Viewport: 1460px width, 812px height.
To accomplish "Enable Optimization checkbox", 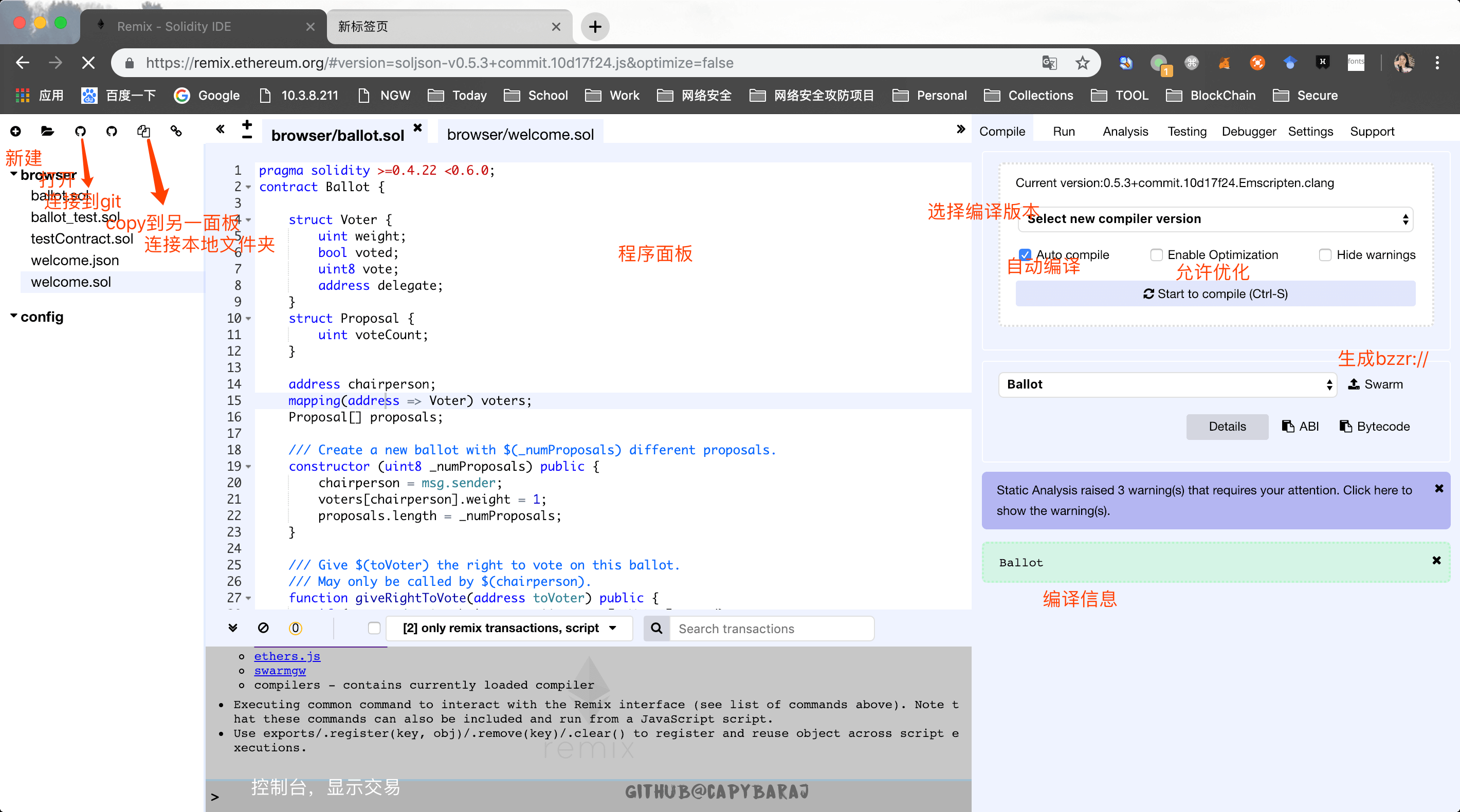I will (x=1156, y=254).
